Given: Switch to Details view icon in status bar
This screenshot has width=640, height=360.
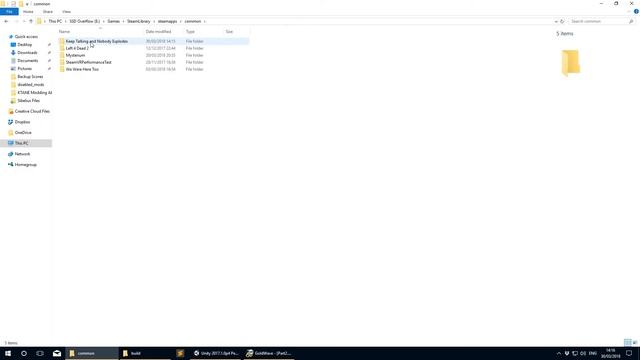Looking at the screenshot, I should [628, 342].
